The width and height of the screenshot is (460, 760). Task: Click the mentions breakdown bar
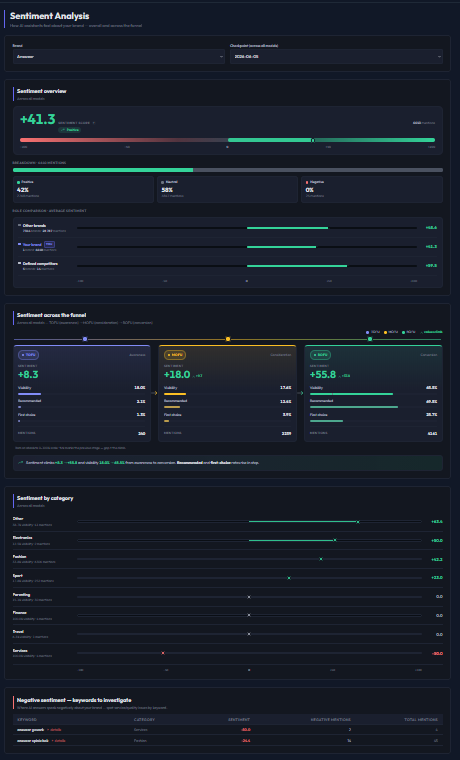pyautogui.click(x=228, y=170)
